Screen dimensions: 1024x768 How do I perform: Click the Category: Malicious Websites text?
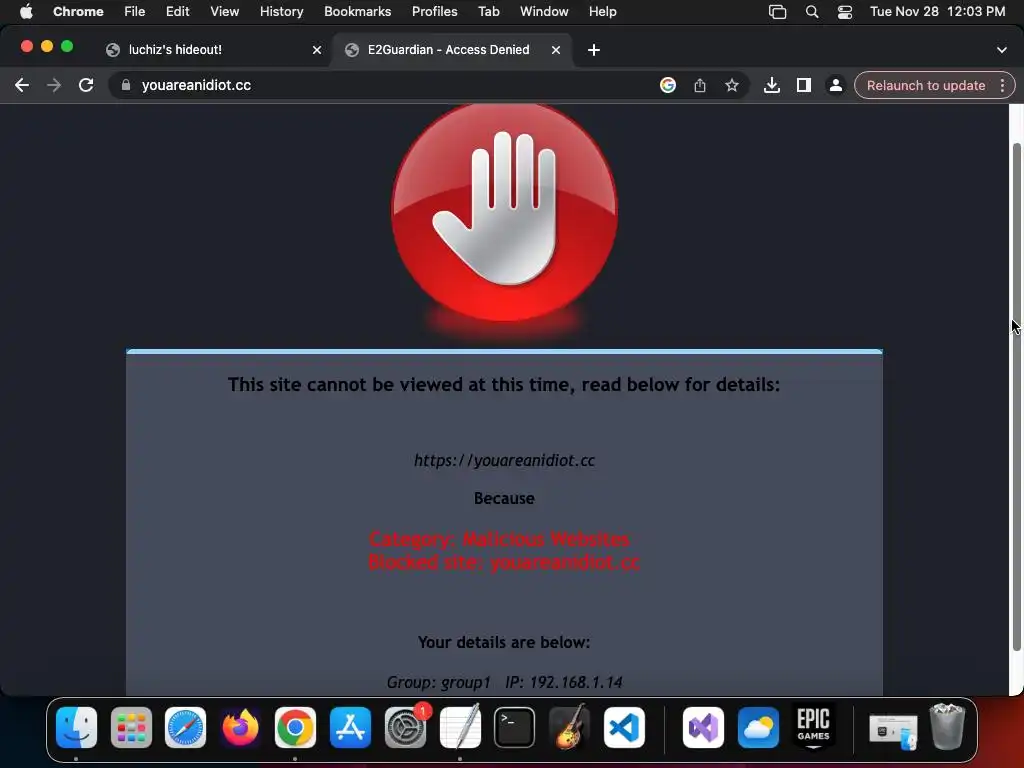500,539
